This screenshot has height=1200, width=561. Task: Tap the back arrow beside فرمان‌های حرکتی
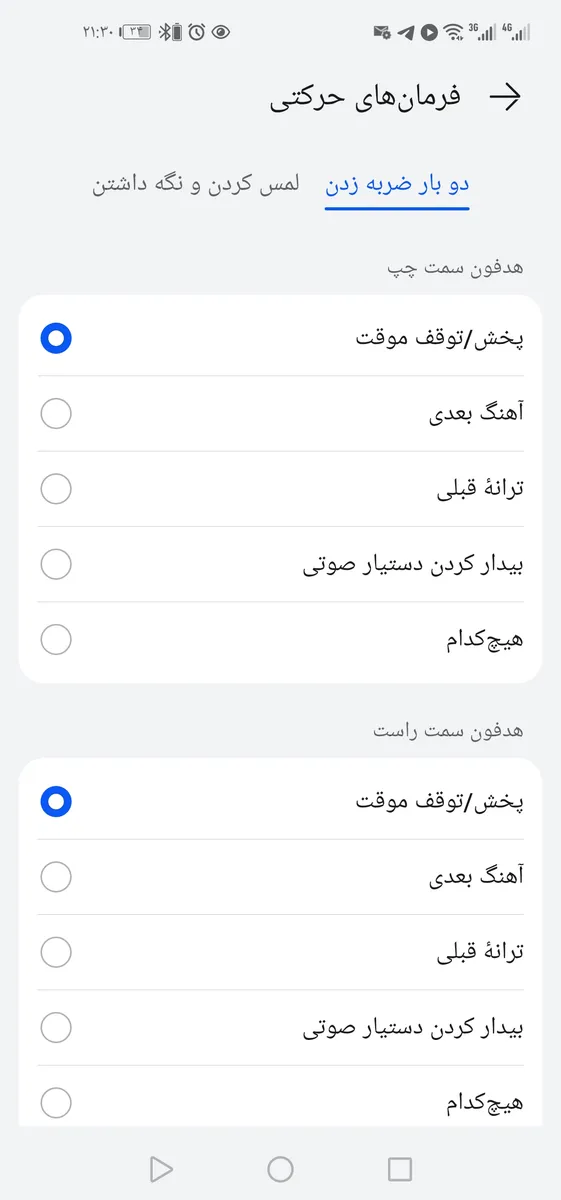pyautogui.click(x=506, y=96)
